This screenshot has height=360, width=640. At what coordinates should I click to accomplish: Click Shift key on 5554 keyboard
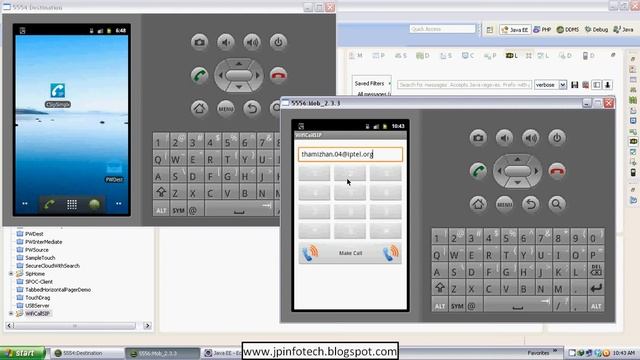[x=161, y=192]
